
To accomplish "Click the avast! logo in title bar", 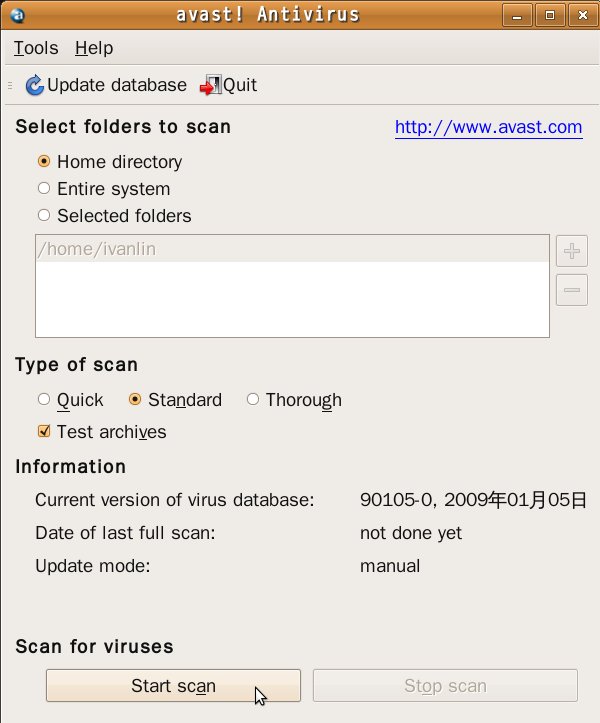I will coord(17,15).
